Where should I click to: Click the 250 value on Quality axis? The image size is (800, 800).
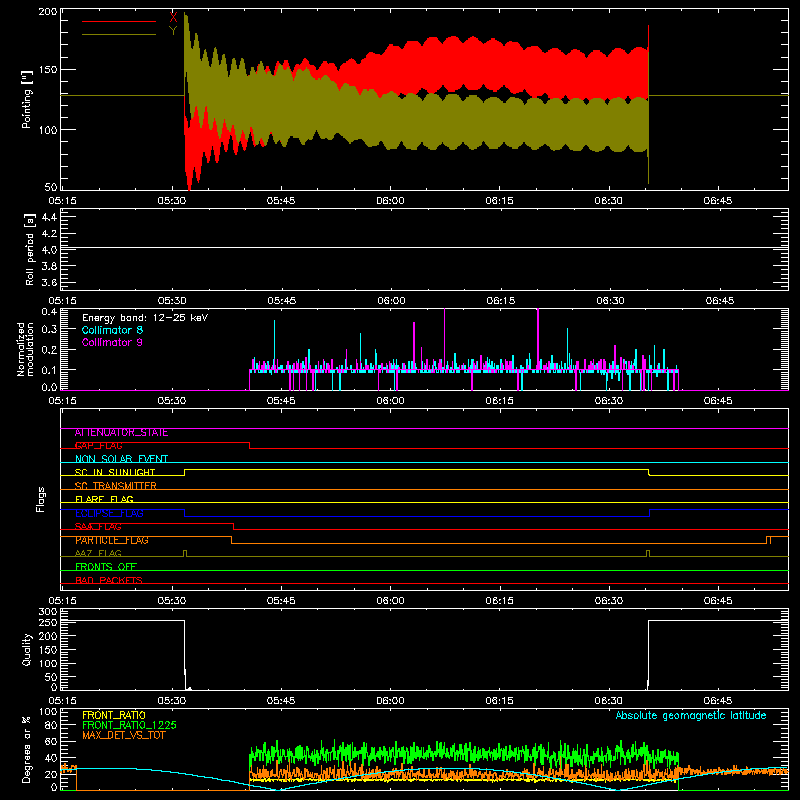pyautogui.click(x=48, y=622)
